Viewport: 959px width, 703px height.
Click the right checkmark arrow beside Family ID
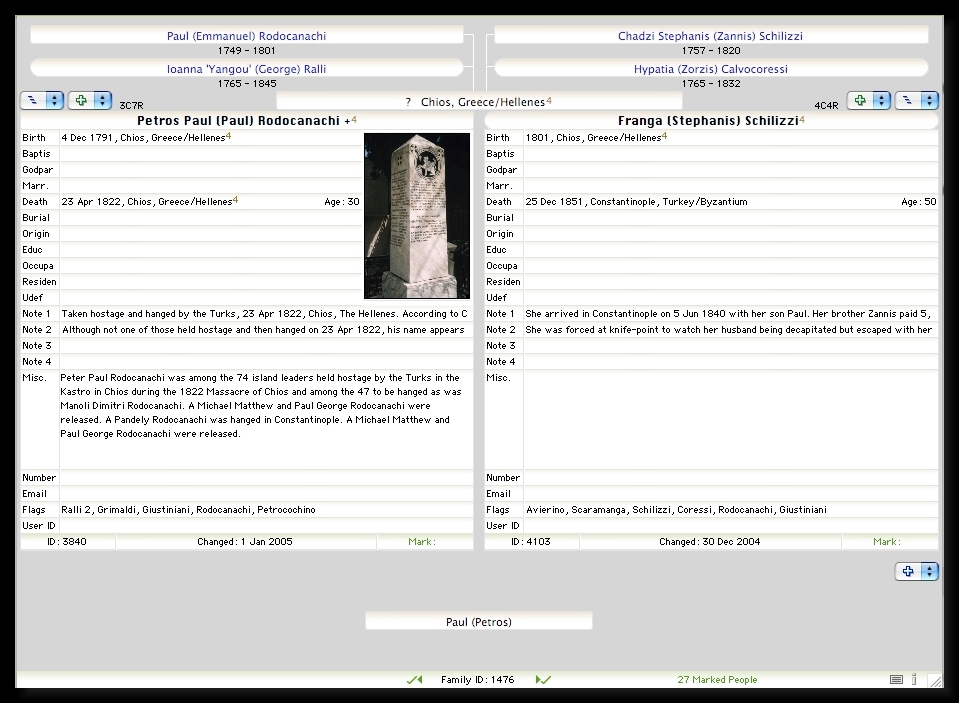pyautogui.click(x=543, y=680)
